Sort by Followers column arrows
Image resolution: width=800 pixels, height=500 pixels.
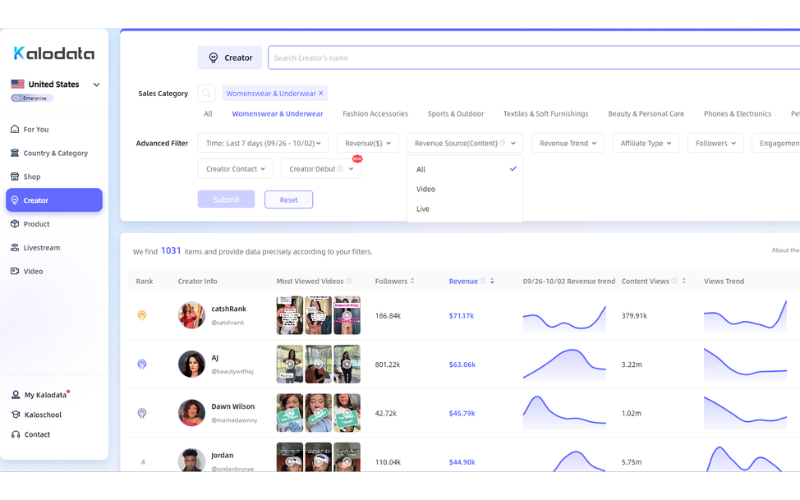pyautogui.click(x=412, y=281)
